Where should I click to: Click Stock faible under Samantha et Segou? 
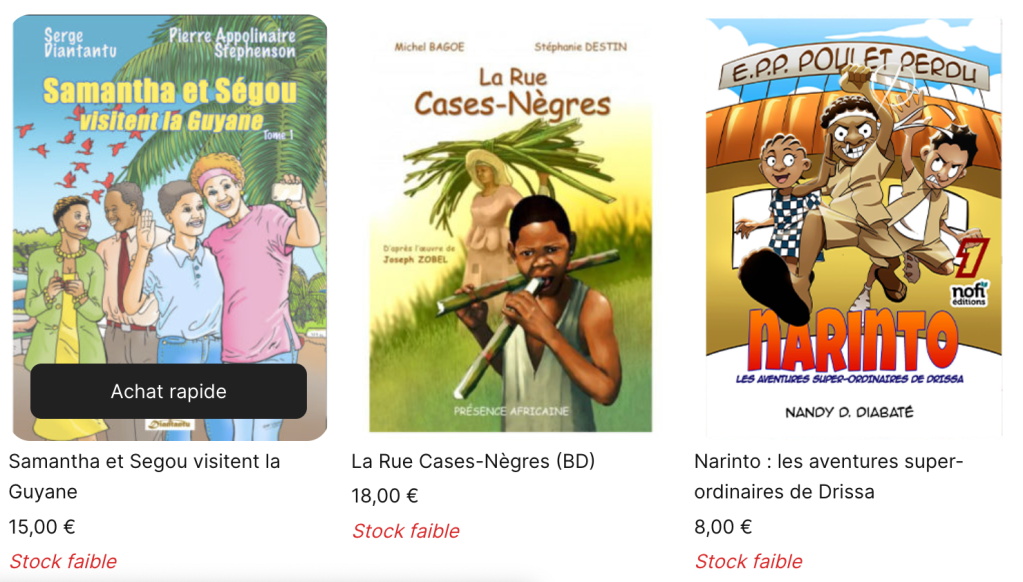click(63, 561)
